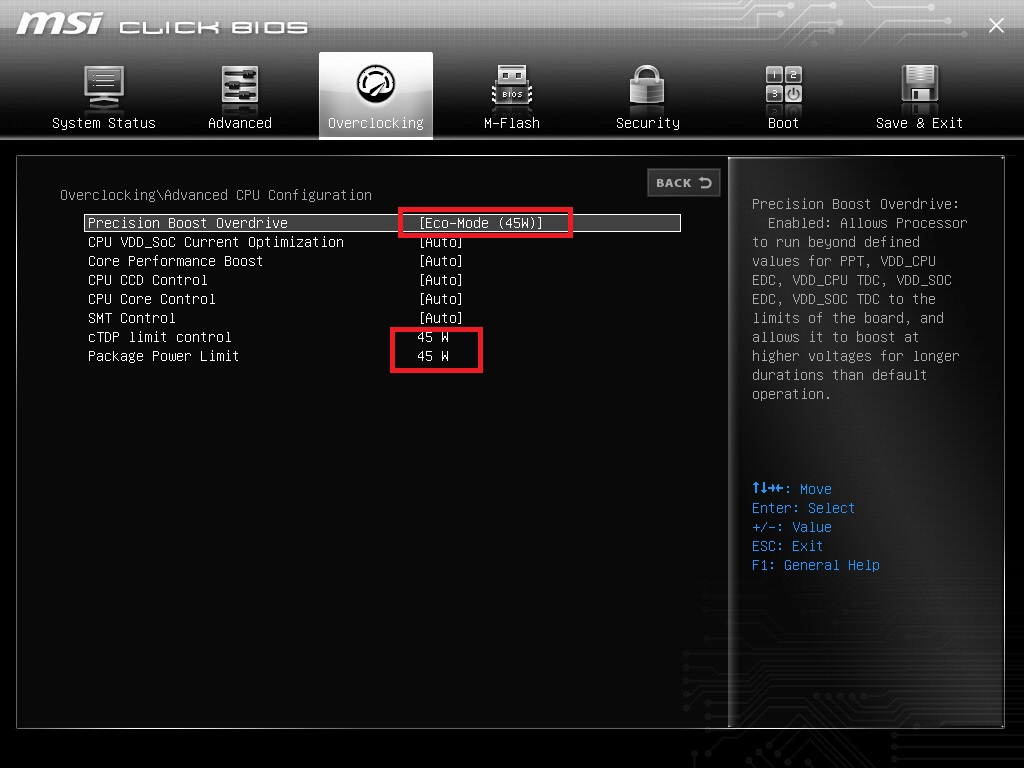The height and width of the screenshot is (768, 1024).
Task: Open the Security padlock icon
Action: [647, 85]
